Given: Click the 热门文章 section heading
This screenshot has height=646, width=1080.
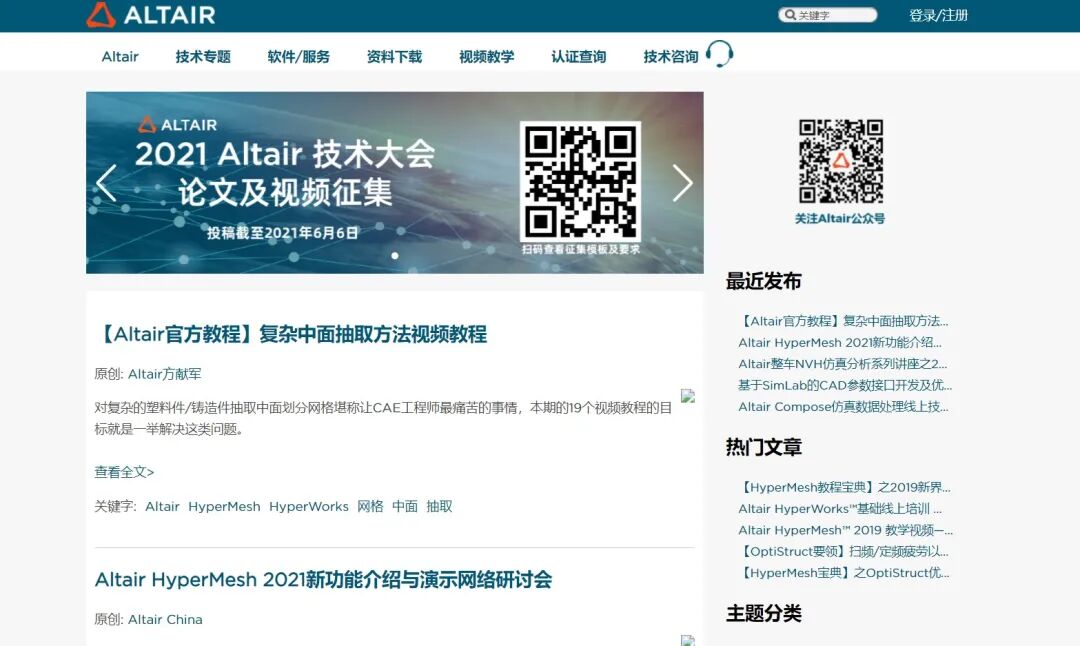Looking at the screenshot, I should (763, 447).
